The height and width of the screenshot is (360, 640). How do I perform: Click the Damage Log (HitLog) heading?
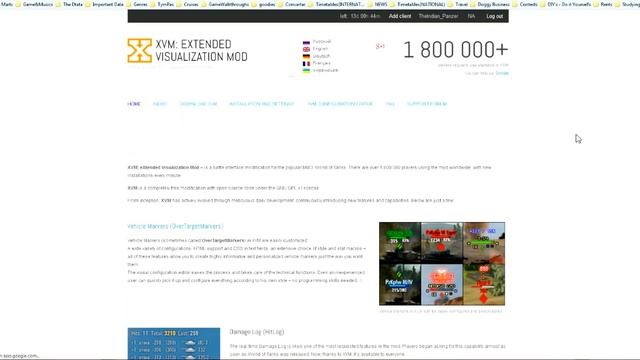click(x=257, y=332)
